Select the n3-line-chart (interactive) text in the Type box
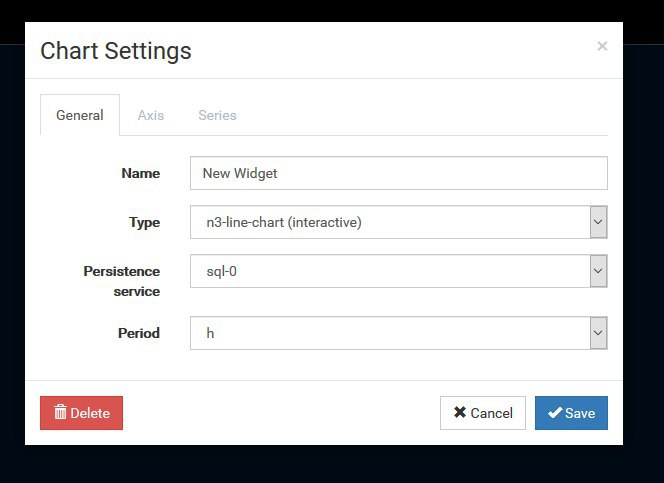 (x=284, y=222)
